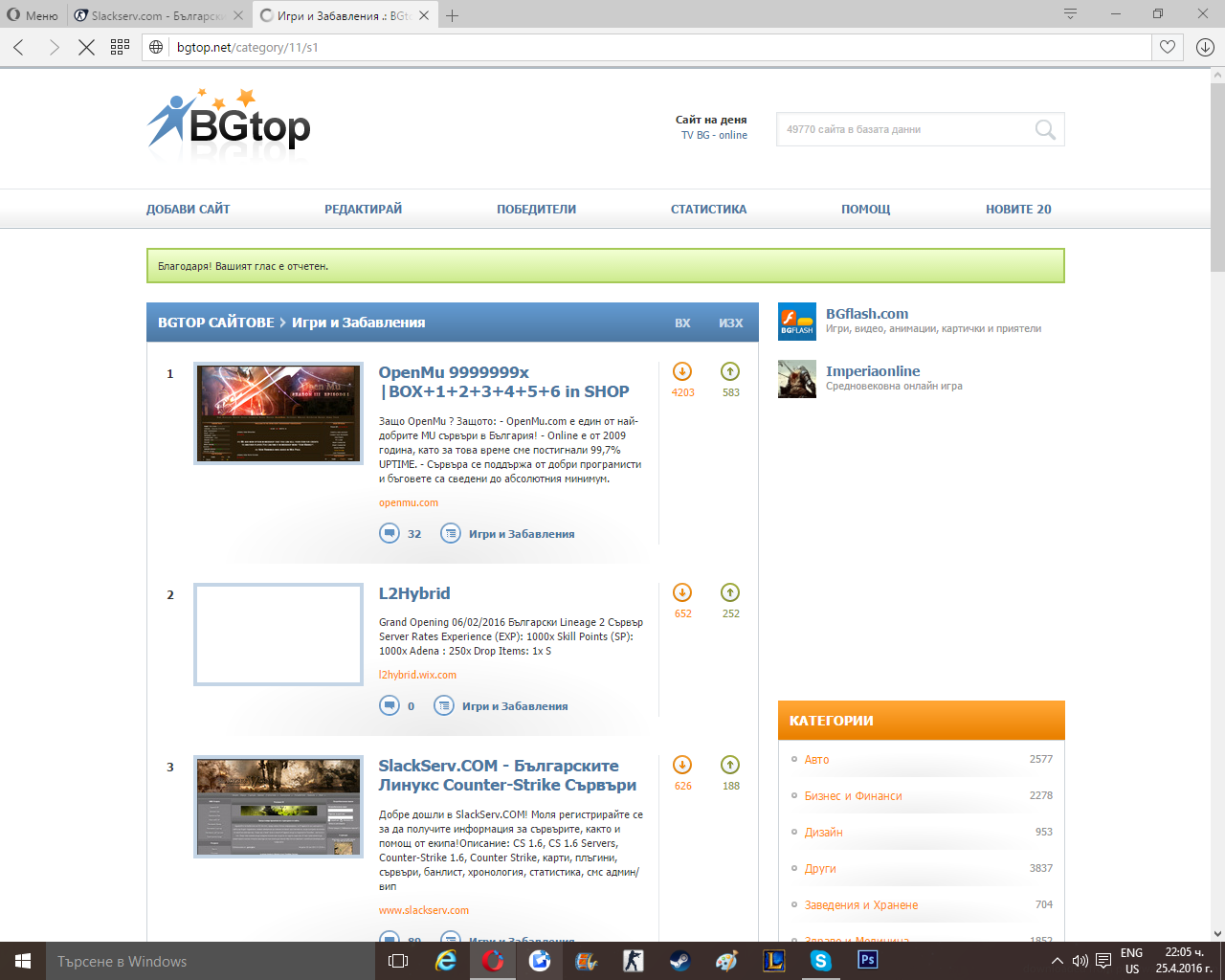Screen dimensions: 1225x980
Task: Select the Бизнес и Финанси category
Action: 854,795
